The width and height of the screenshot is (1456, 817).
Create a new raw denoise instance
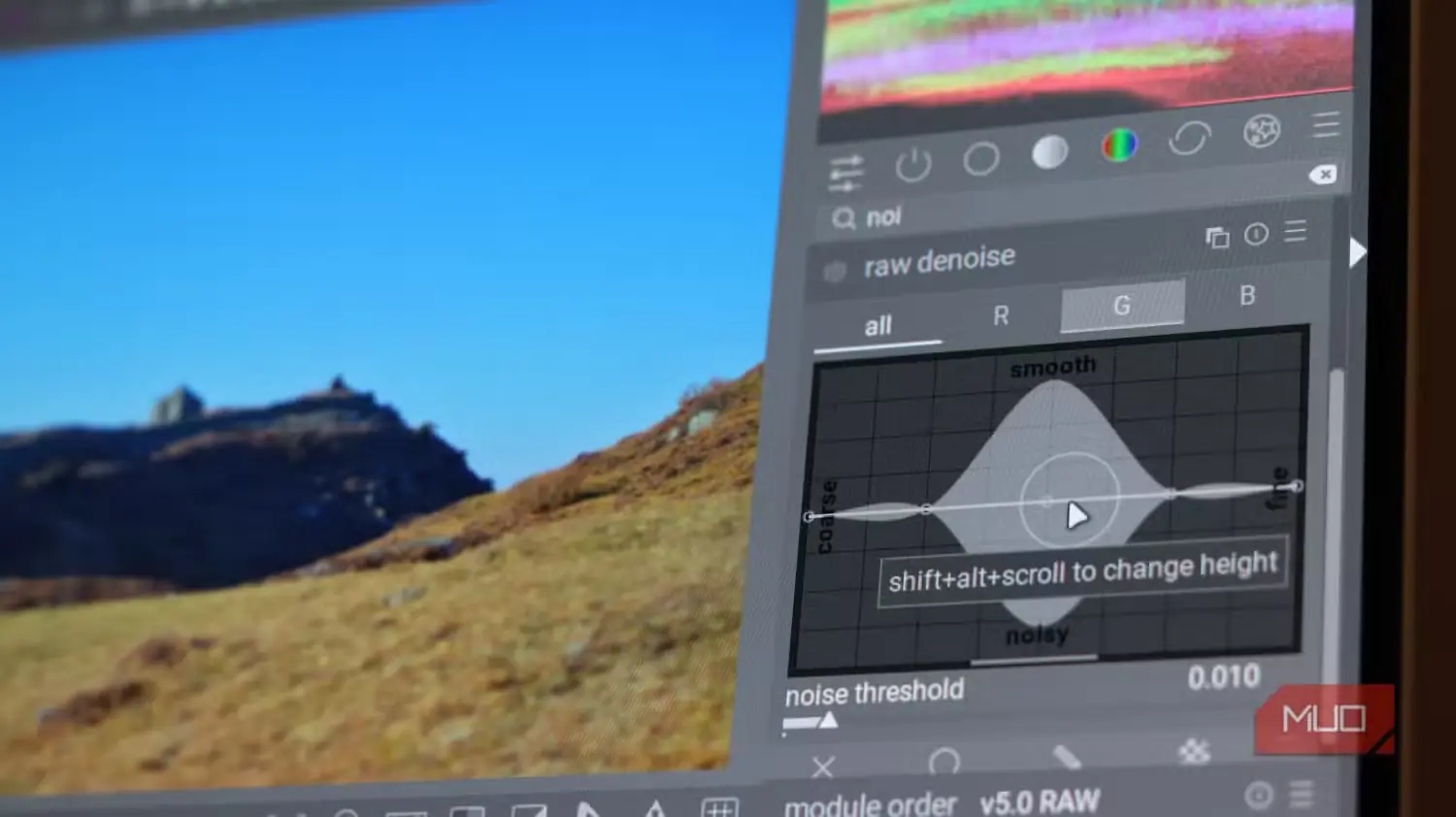(1217, 238)
